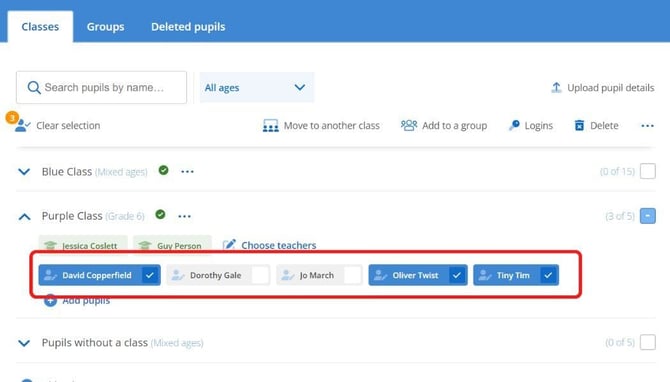Click the Choose teachers link
This screenshot has width=670, height=382.
point(279,245)
